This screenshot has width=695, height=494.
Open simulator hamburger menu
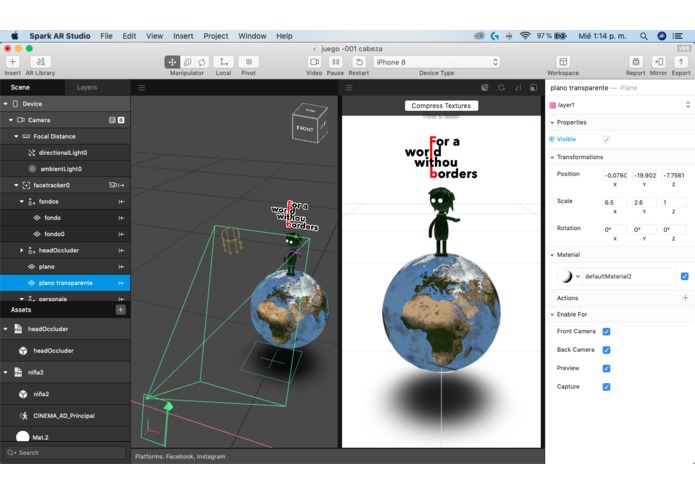point(349,88)
